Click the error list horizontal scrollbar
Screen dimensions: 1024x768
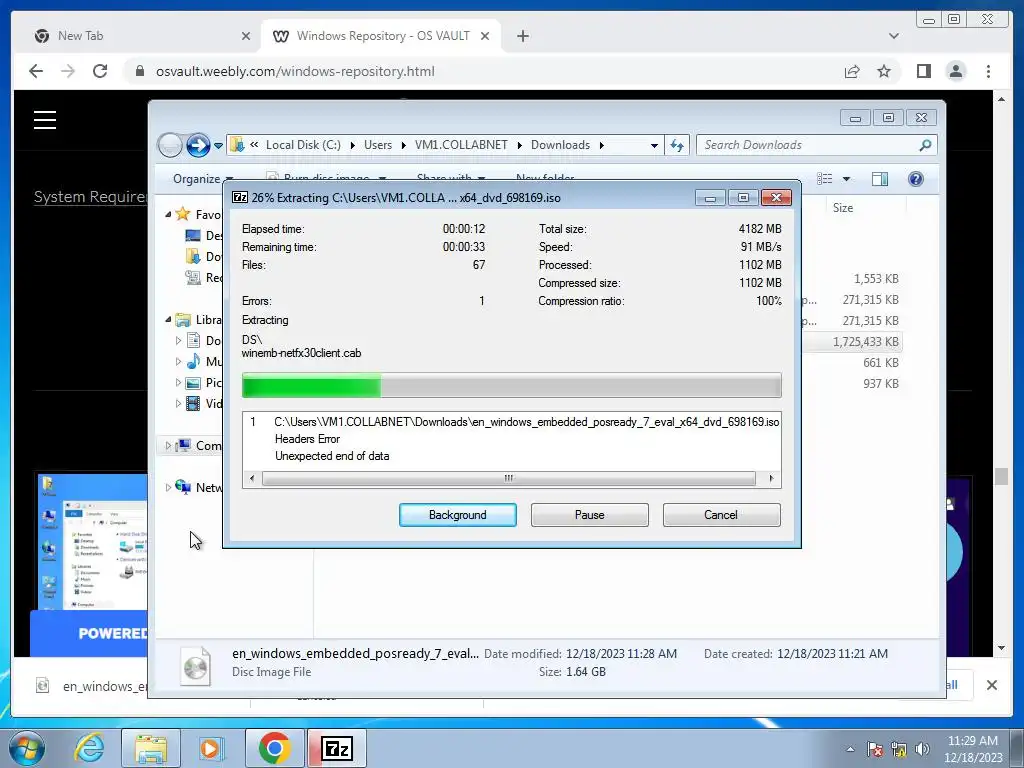click(508, 478)
